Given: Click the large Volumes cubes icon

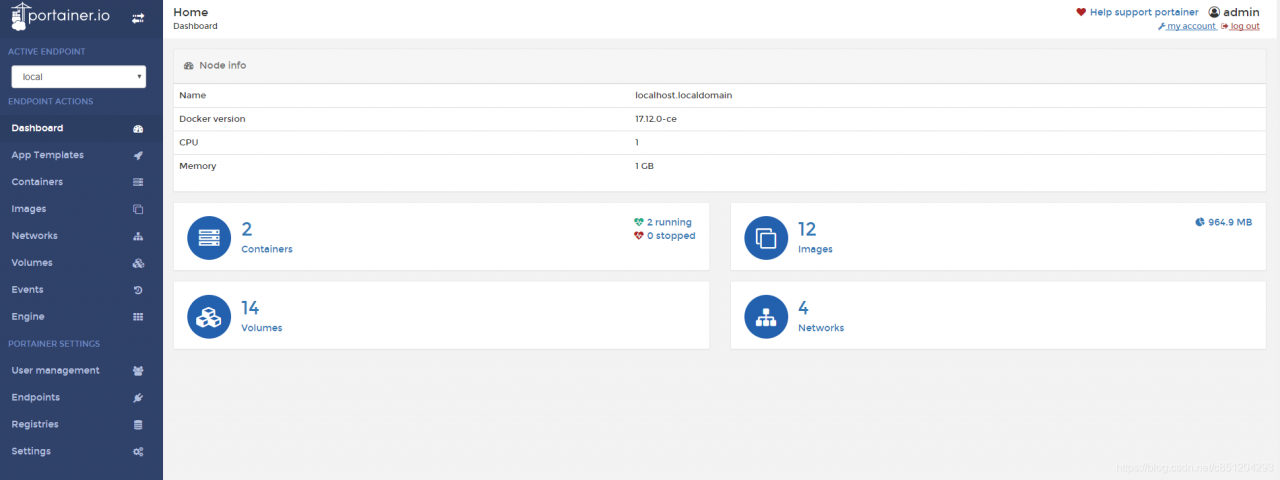Looking at the screenshot, I should pos(209,317).
